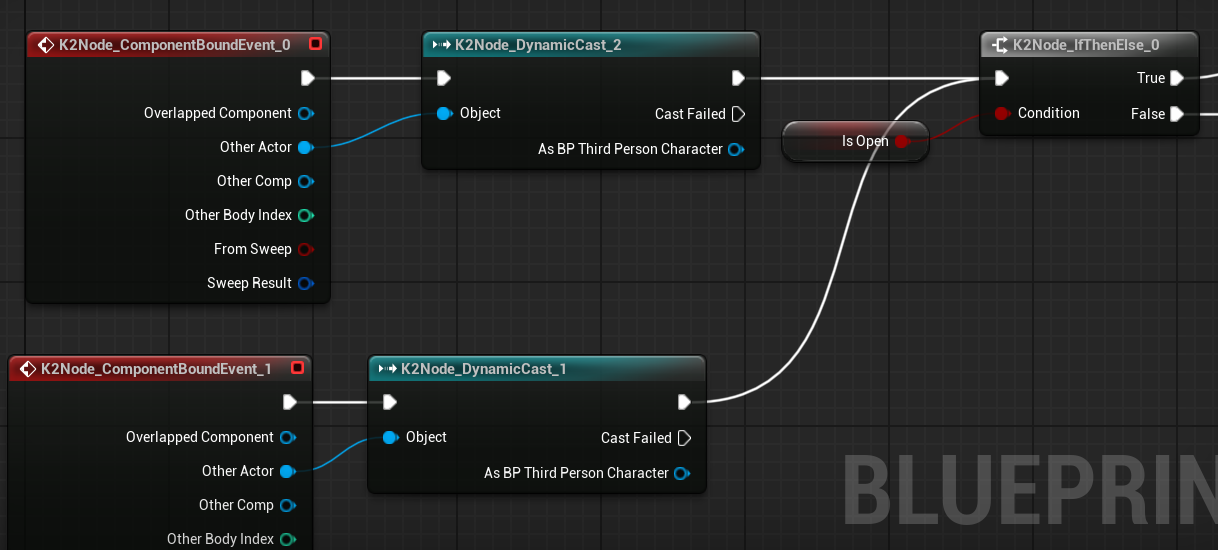Click the Other Body Index pin on ComponentBoundEvent_1

coord(288,539)
